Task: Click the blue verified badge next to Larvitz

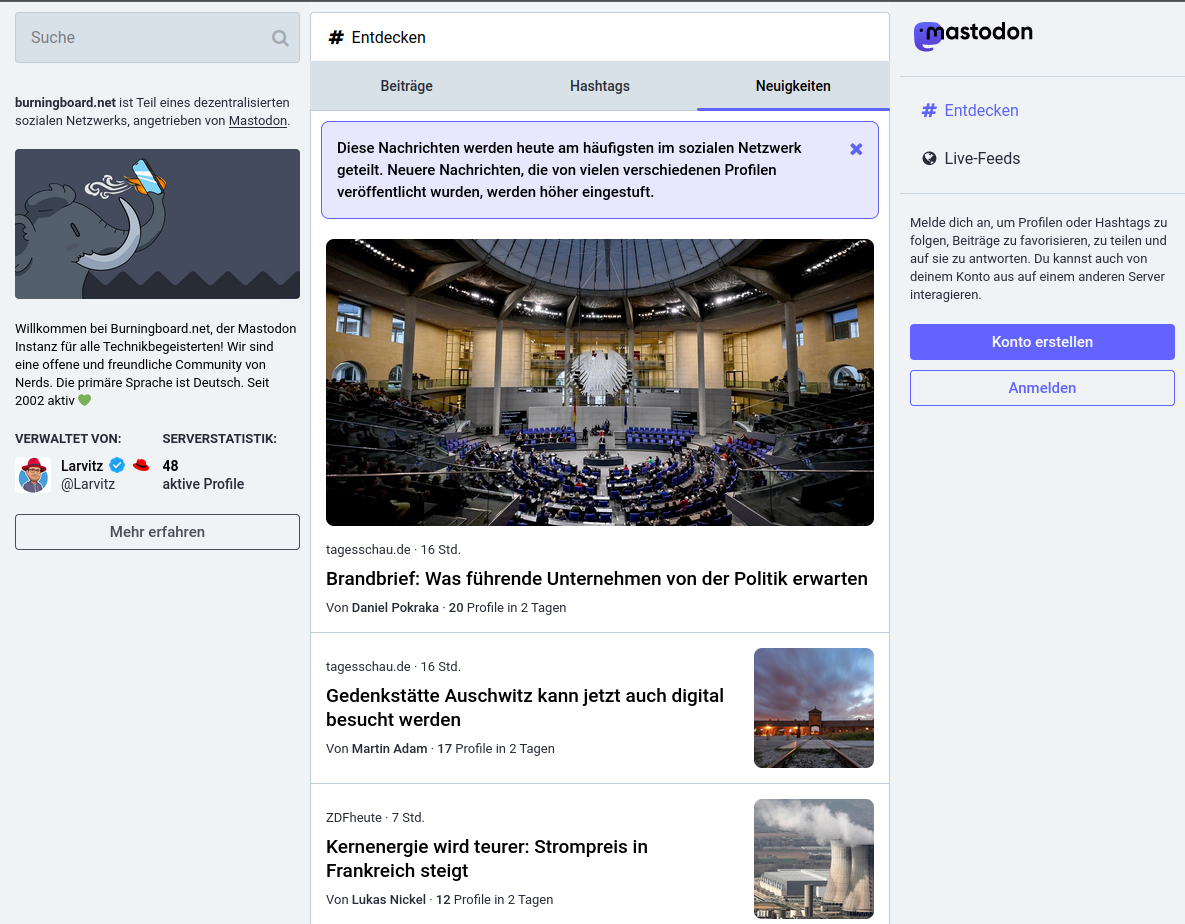Action: pyautogui.click(x=117, y=466)
